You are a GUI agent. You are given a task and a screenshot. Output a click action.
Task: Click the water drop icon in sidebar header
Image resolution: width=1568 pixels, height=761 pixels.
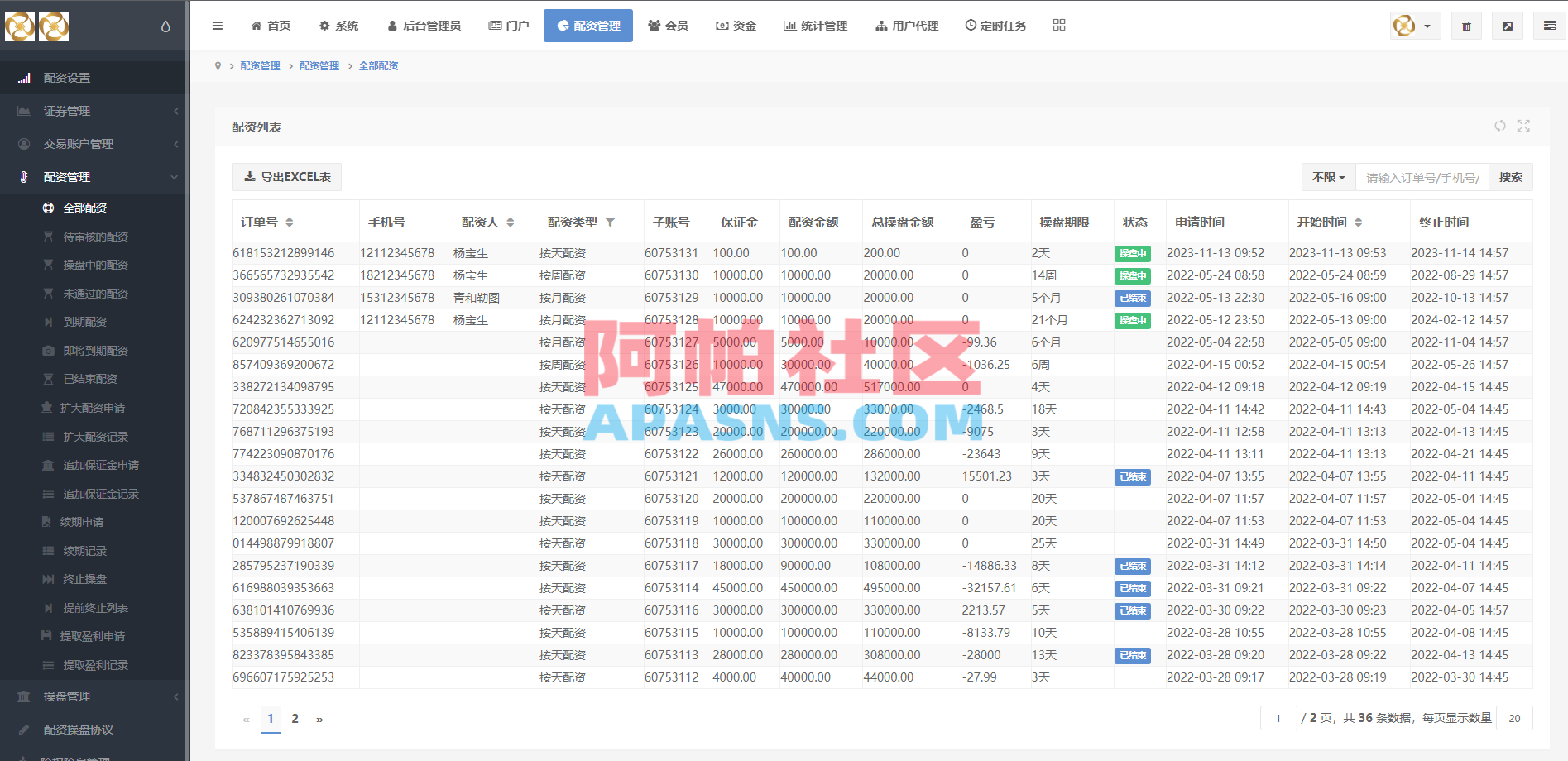coord(165,26)
